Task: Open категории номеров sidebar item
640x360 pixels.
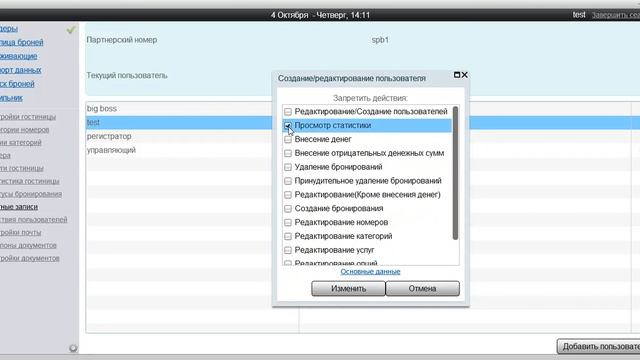Action: [x=24, y=130]
